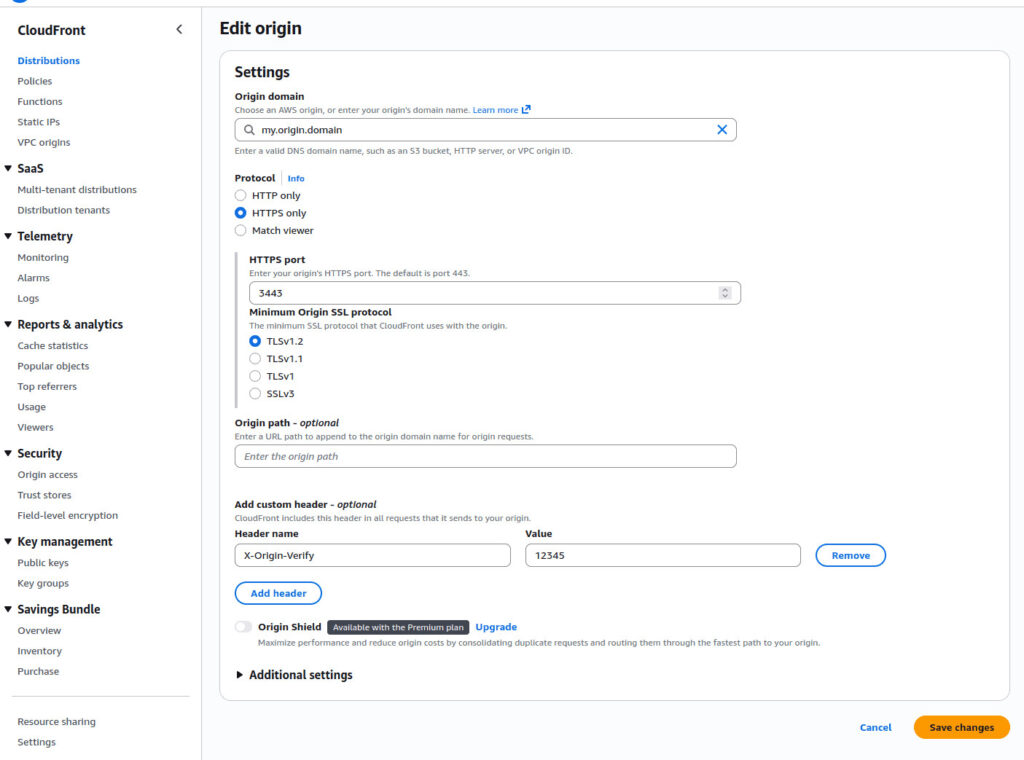Select the HTTP only protocol option
This screenshot has height=760, width=1024.
(240, 196)
